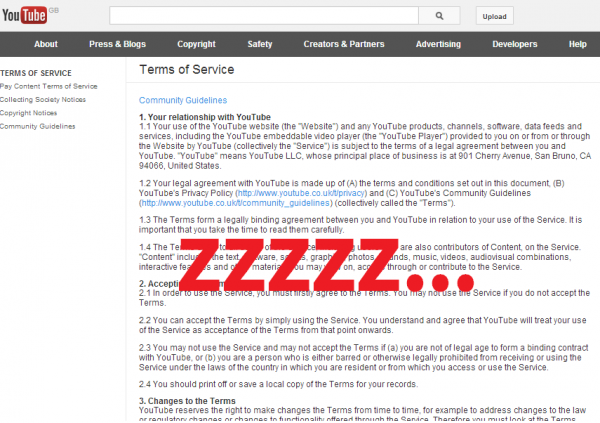This screenshot has height=423, width=600.
Task: Click heading '3. Changes to the Terms'
Action: [x=187, y=401]
